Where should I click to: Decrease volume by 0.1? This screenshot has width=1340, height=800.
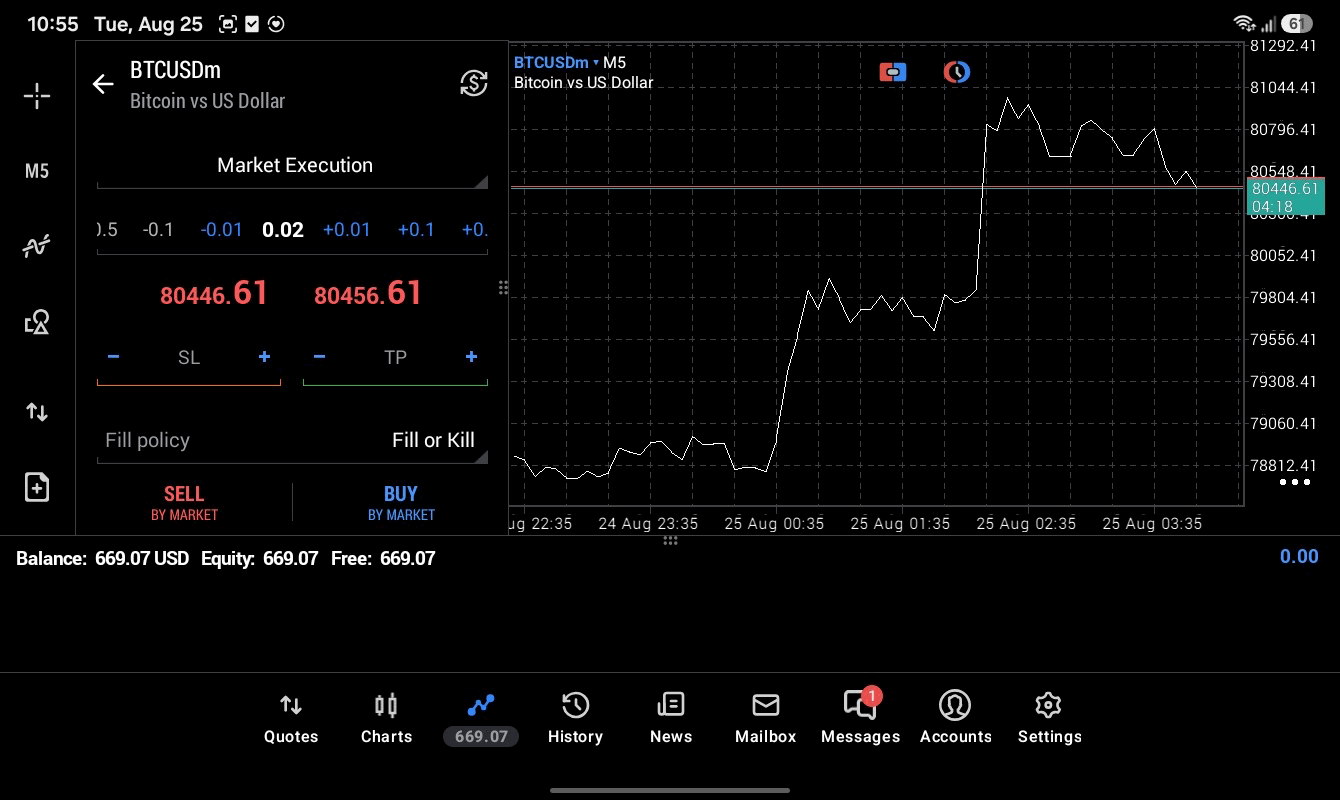(x=158, y=230)
